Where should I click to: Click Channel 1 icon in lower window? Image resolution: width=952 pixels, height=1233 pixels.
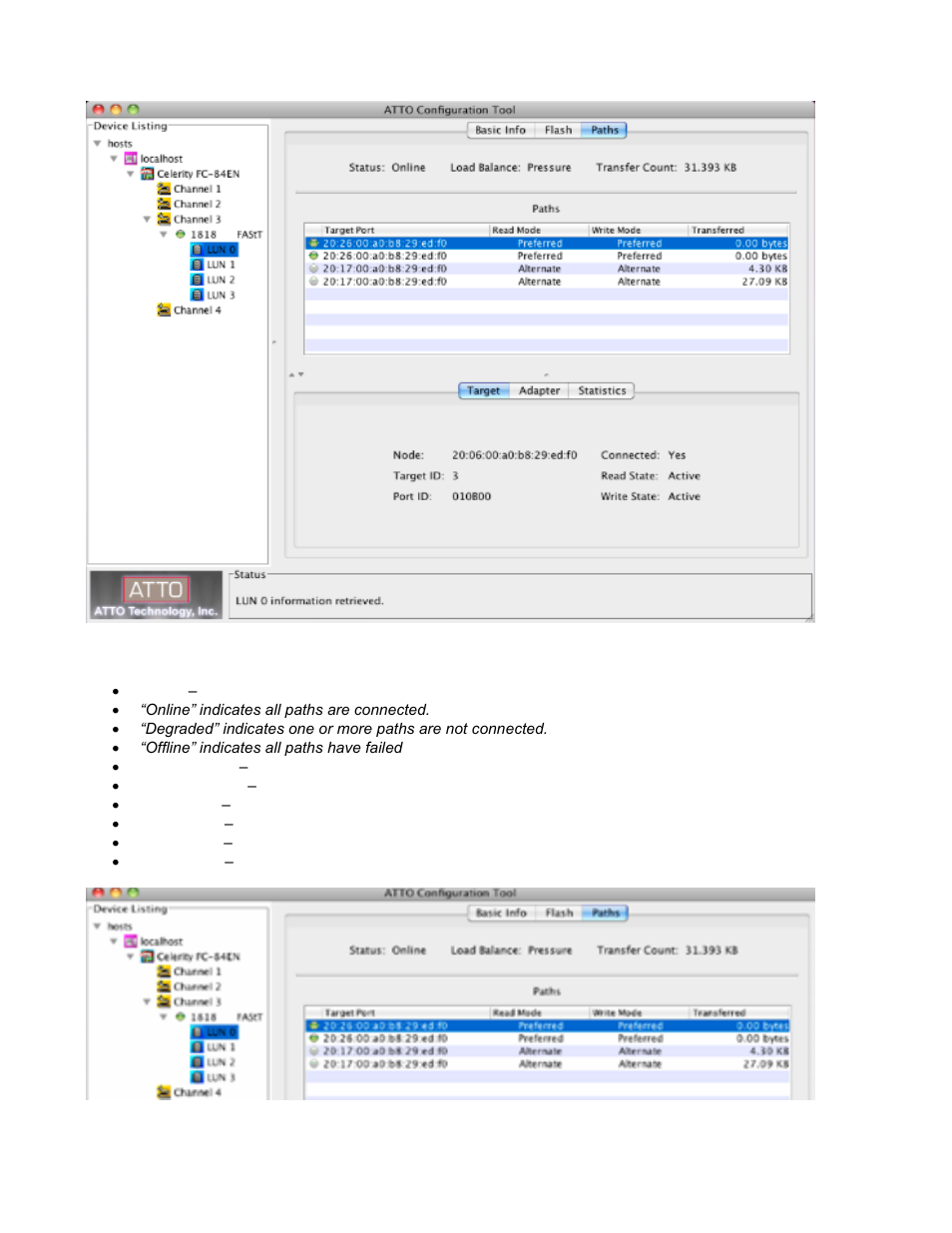coord(164,971)
